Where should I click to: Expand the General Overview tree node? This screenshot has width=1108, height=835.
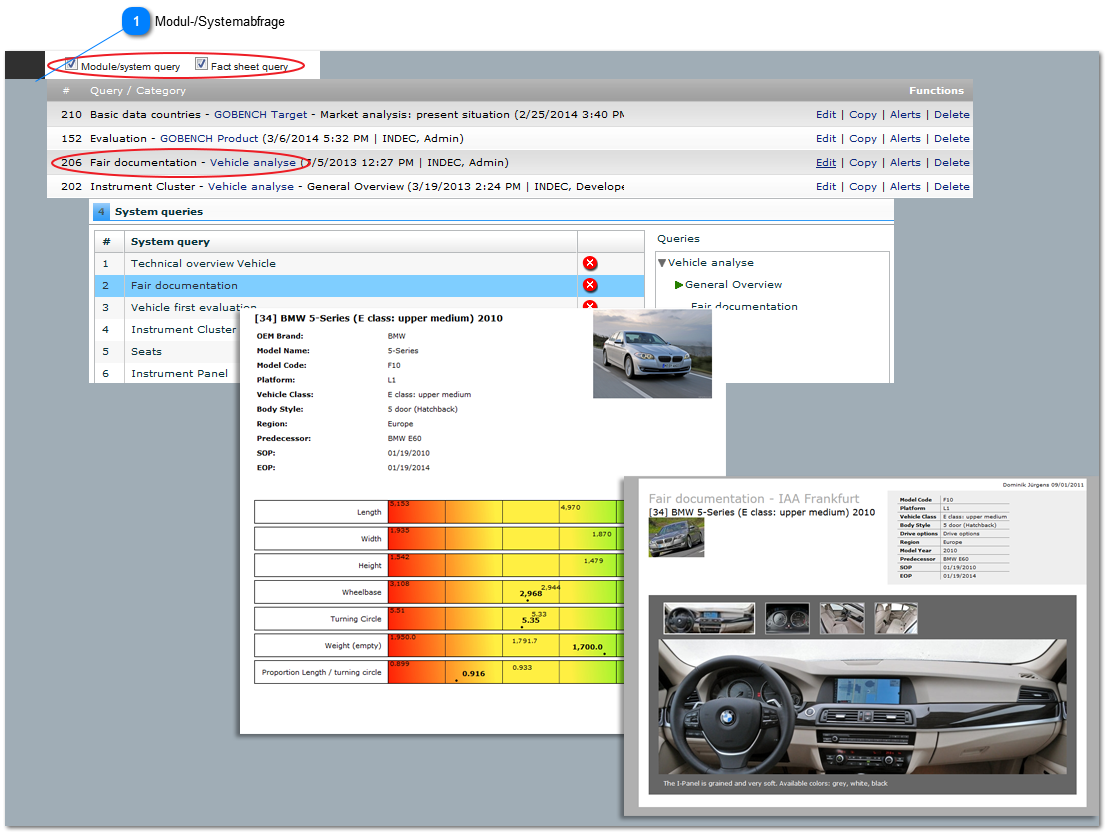(x=678, y=285)
